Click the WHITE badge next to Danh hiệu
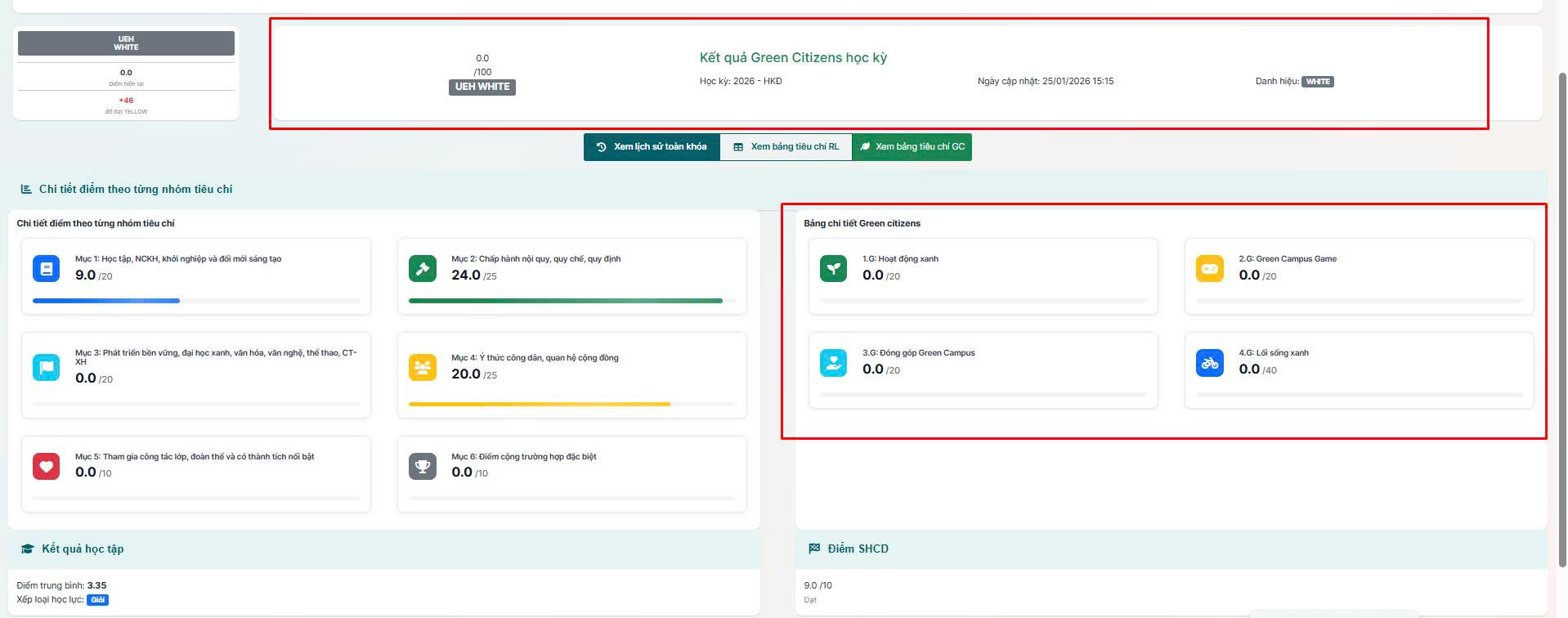 (1317, 82)
